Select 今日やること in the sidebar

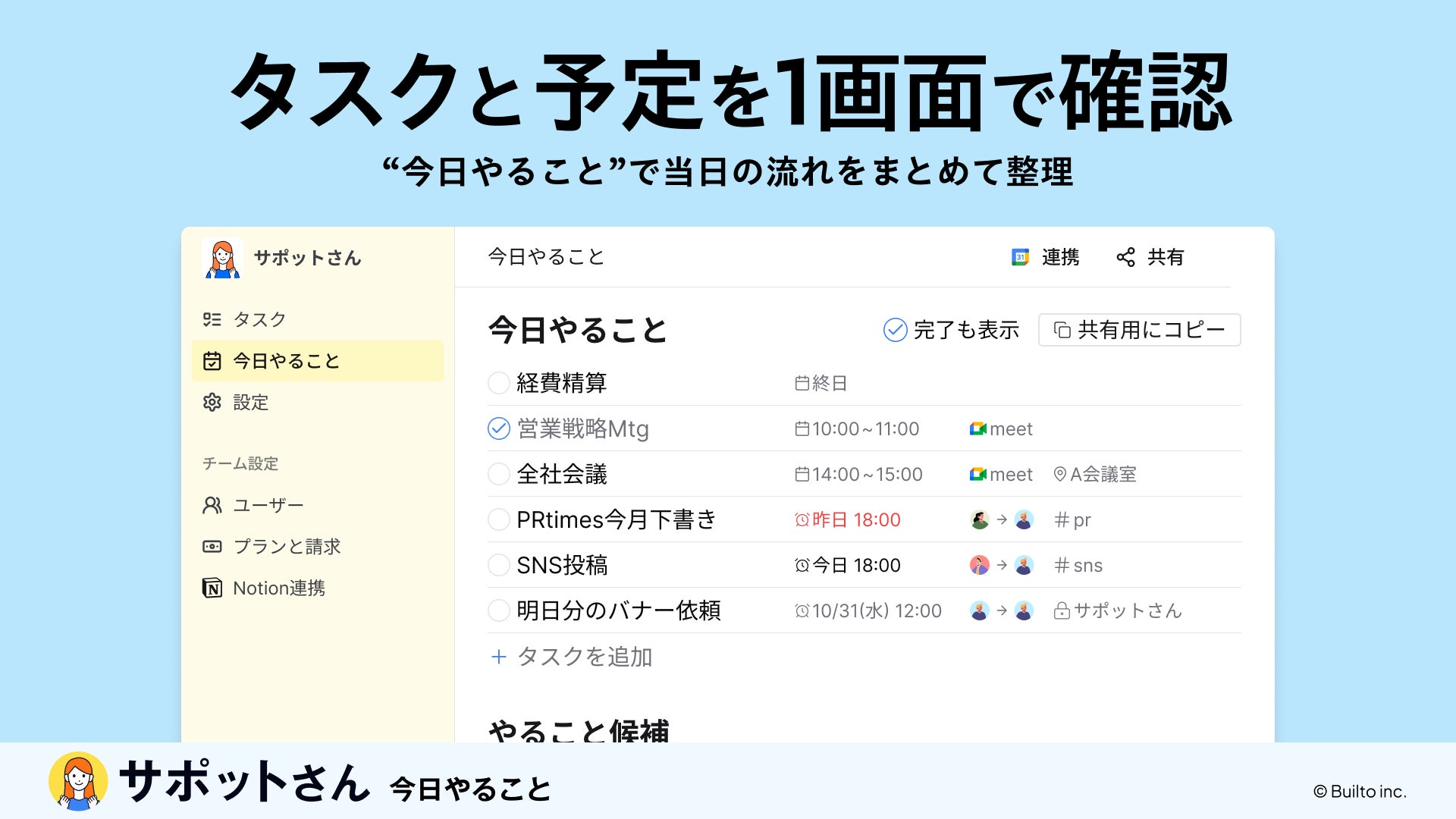pyautogui.click(x=286, y=361)
